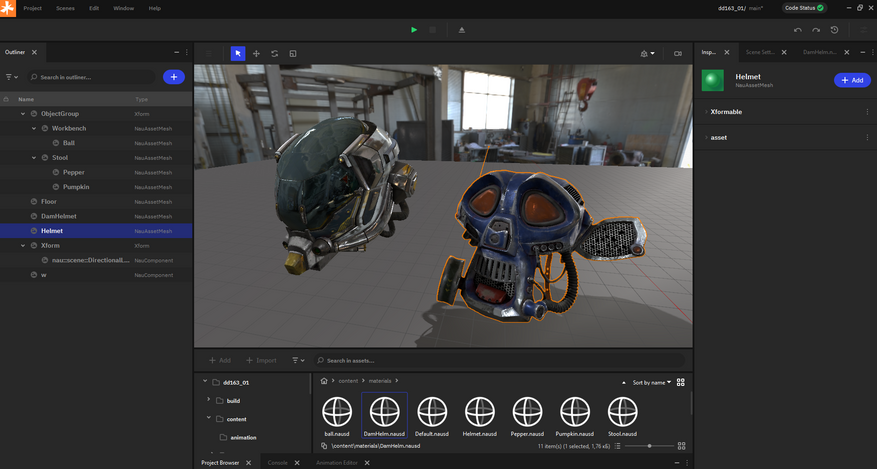Choose the Scale tool

(293, 53)
